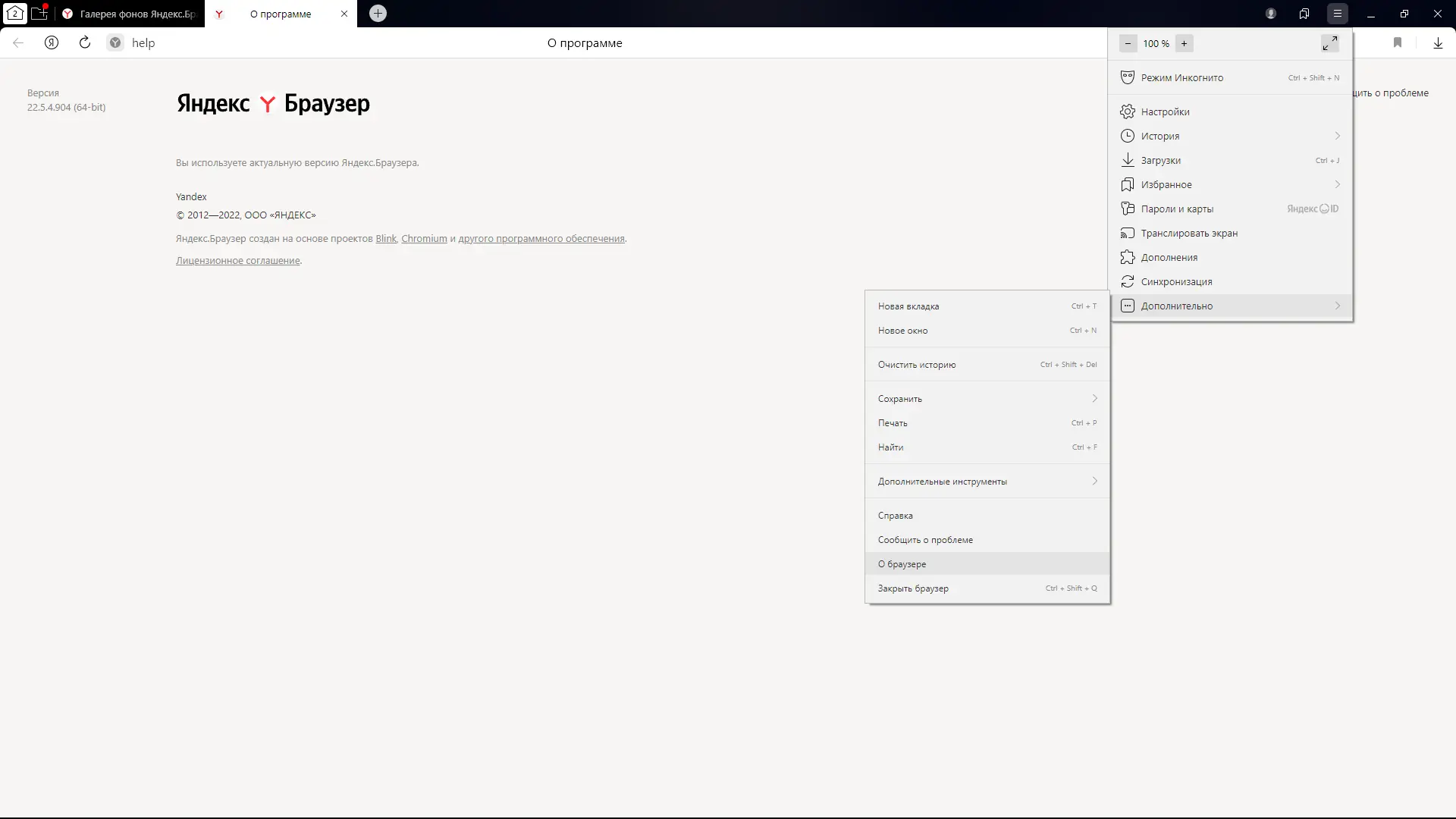
Task: Open the new tab plus button
Action: [x=378, y=14]
